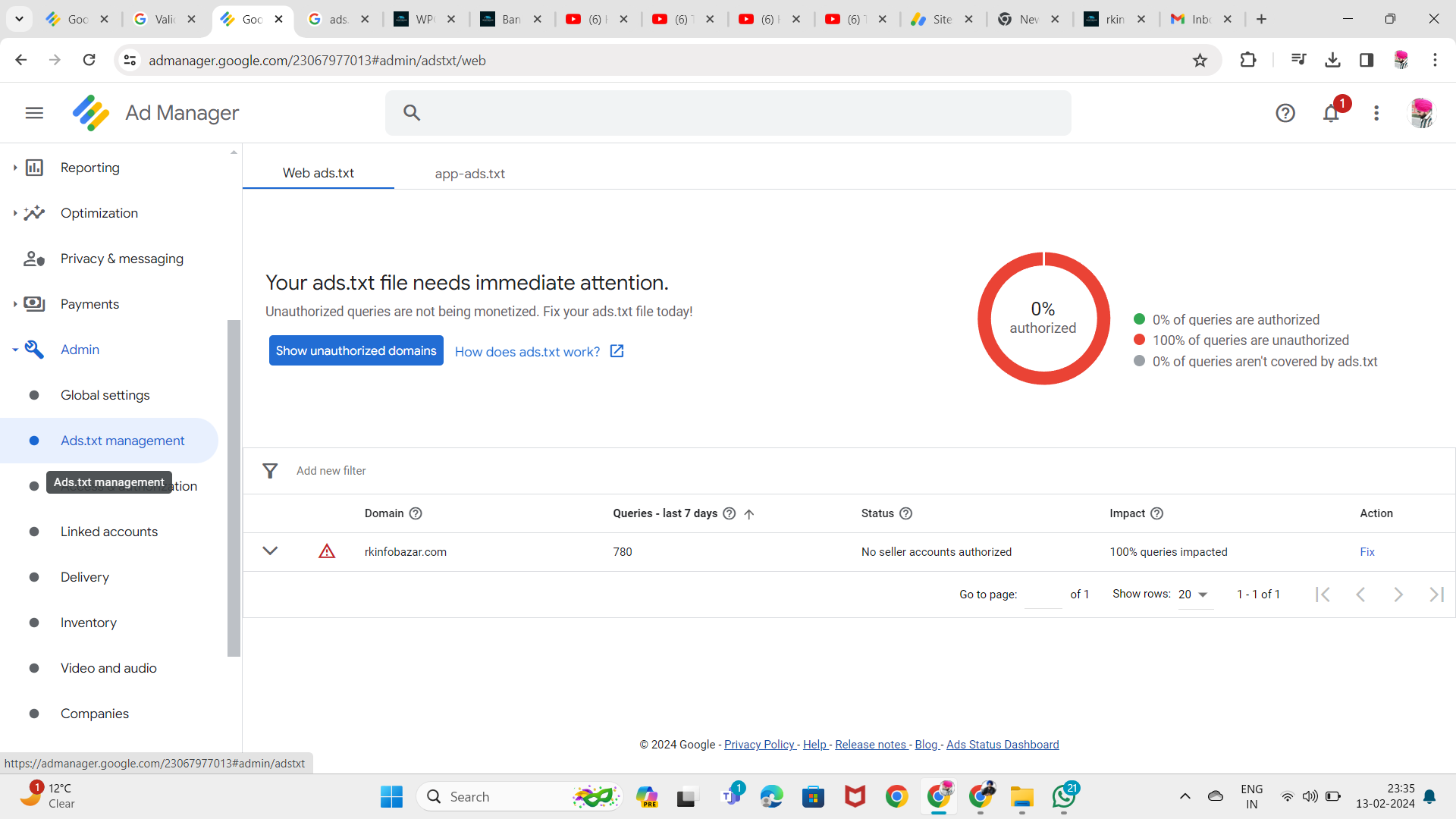1456x819 pixels.
Task: Click the filter funnel icon
Action: (270, 471)
